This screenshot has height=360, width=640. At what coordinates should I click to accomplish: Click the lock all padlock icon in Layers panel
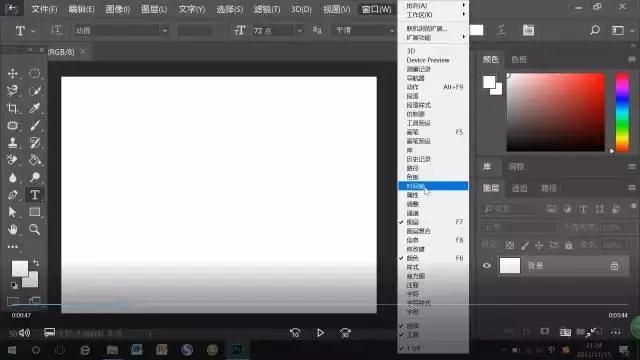tap(569, 245)
